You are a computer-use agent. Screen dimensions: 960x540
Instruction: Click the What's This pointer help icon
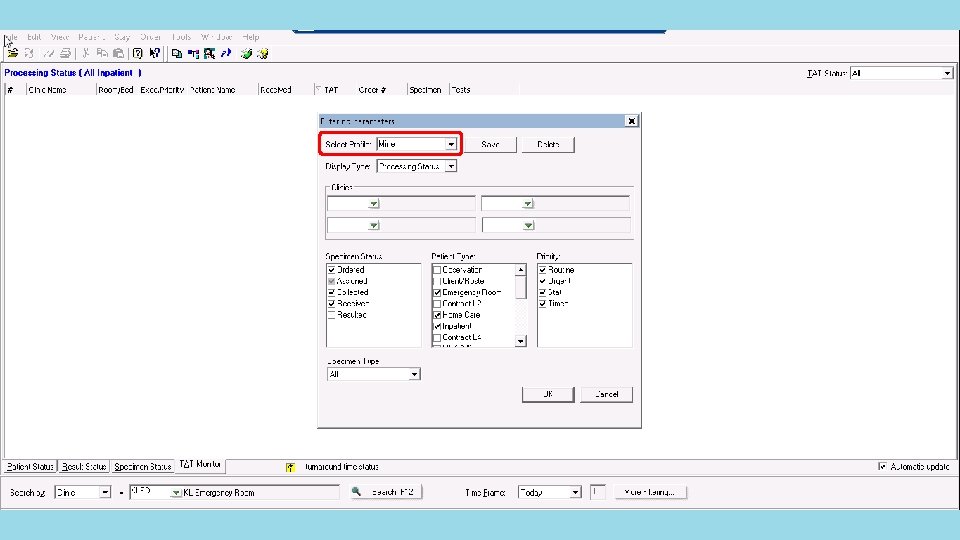click(x=154, y=53)
